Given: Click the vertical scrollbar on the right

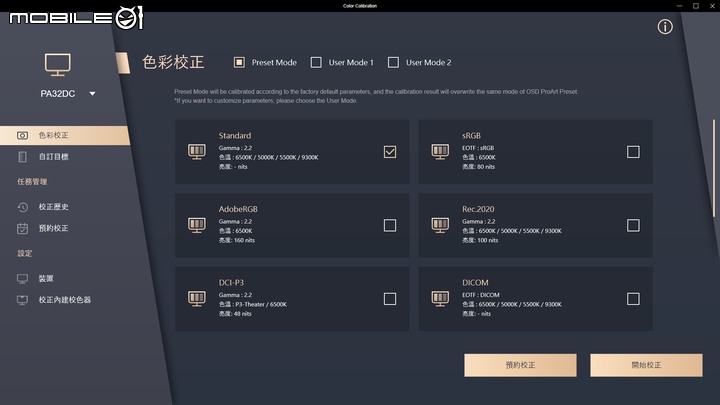Looking at the screenshot, I should pos(714,169).
